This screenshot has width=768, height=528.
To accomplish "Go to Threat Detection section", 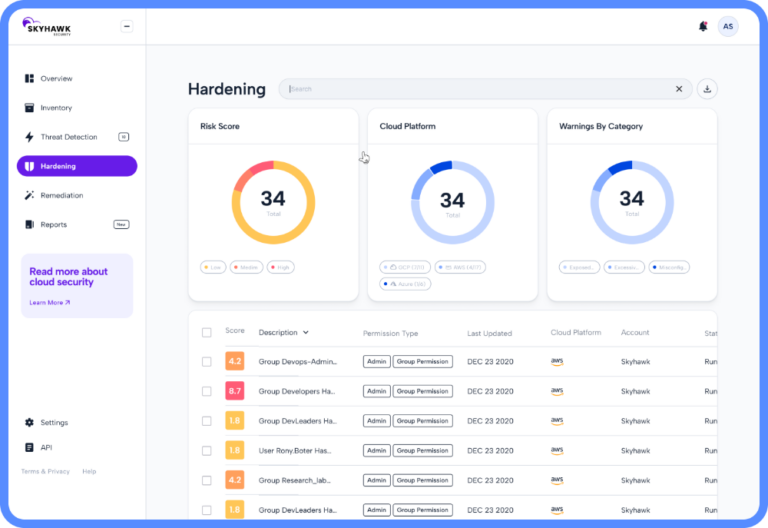I will [x=68, y=137].
